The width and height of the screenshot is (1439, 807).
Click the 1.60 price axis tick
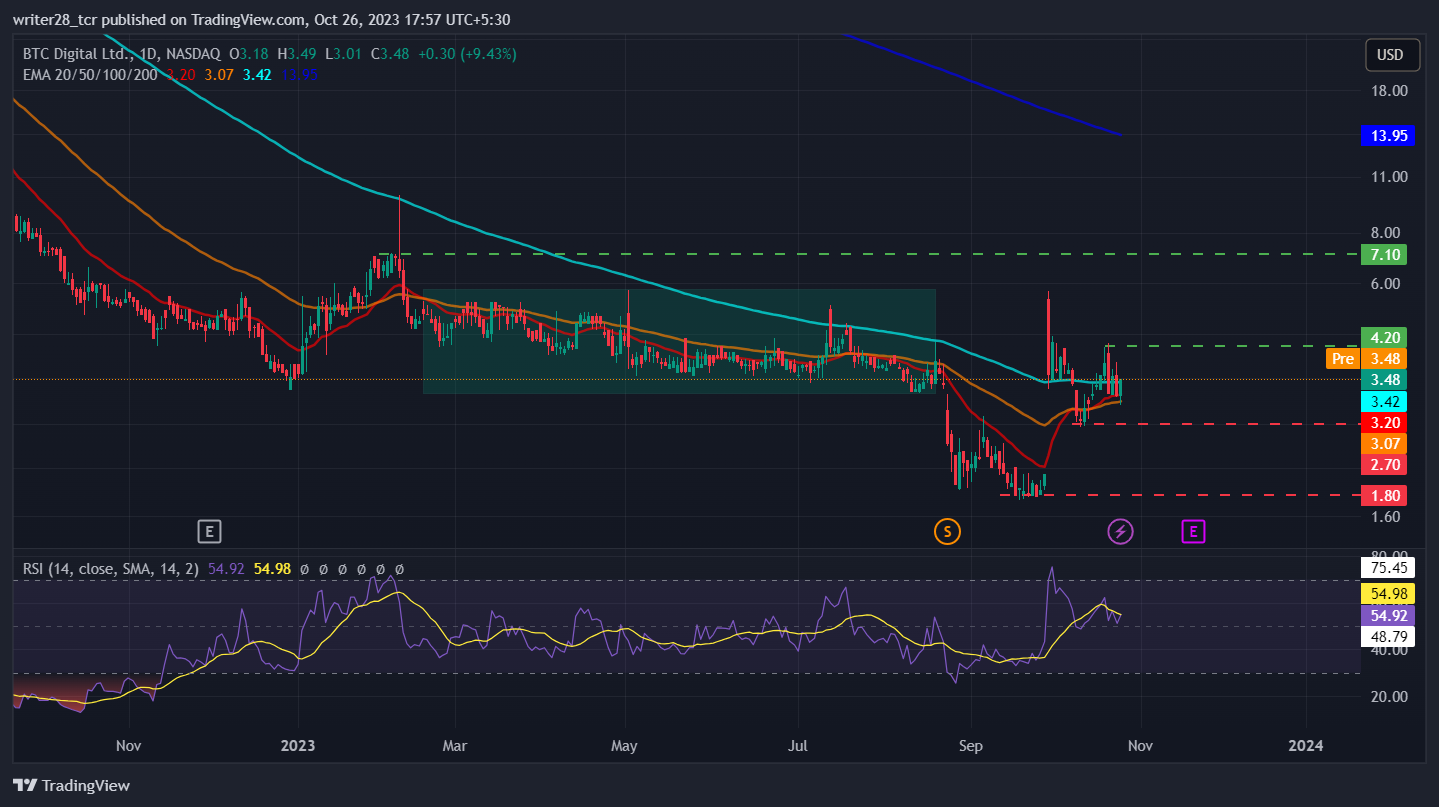1385,517
